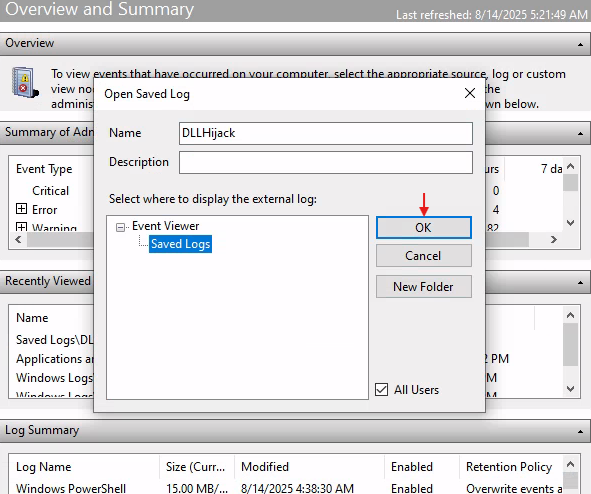The height and width of the screenshot is (494, 591).
Task: Expand the Error event type row
Action: [x=21, y=208]
